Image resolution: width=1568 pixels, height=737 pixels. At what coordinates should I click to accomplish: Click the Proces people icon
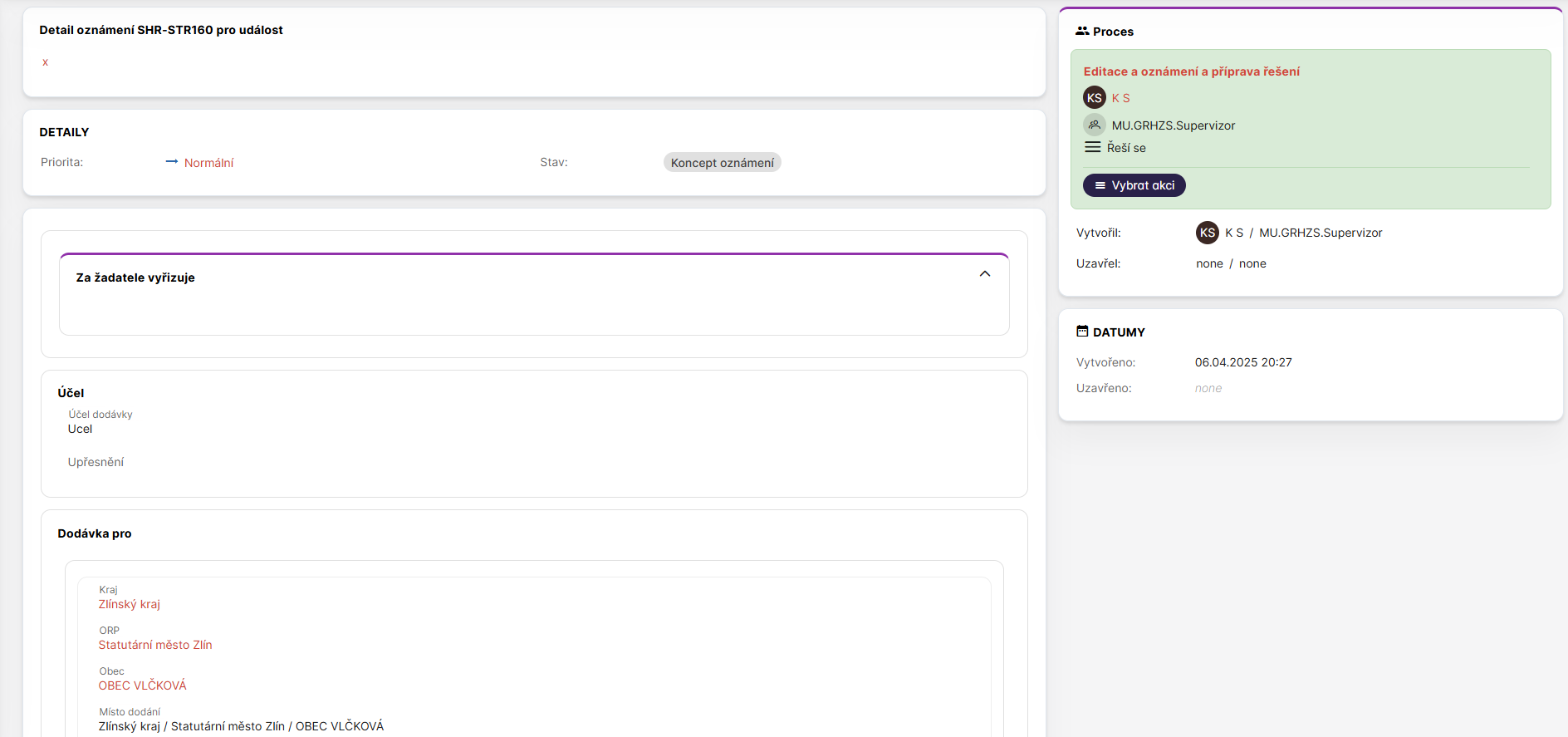click(x=1081, y=31)
